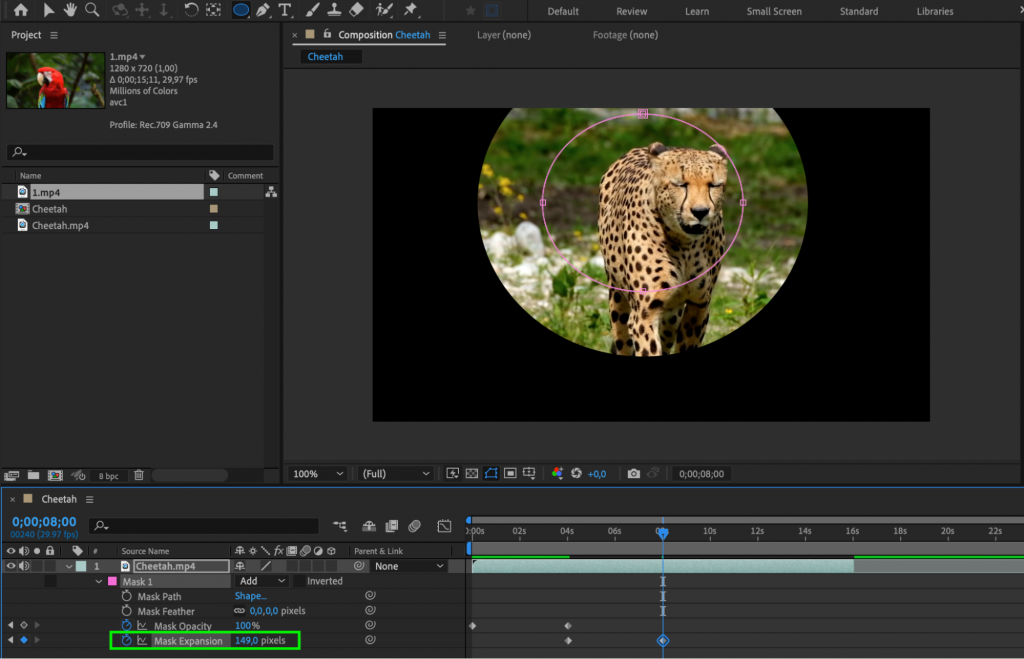Switch to the Learn workspace
Viewport: 1024px width, 659px height.
coord(697,11)
